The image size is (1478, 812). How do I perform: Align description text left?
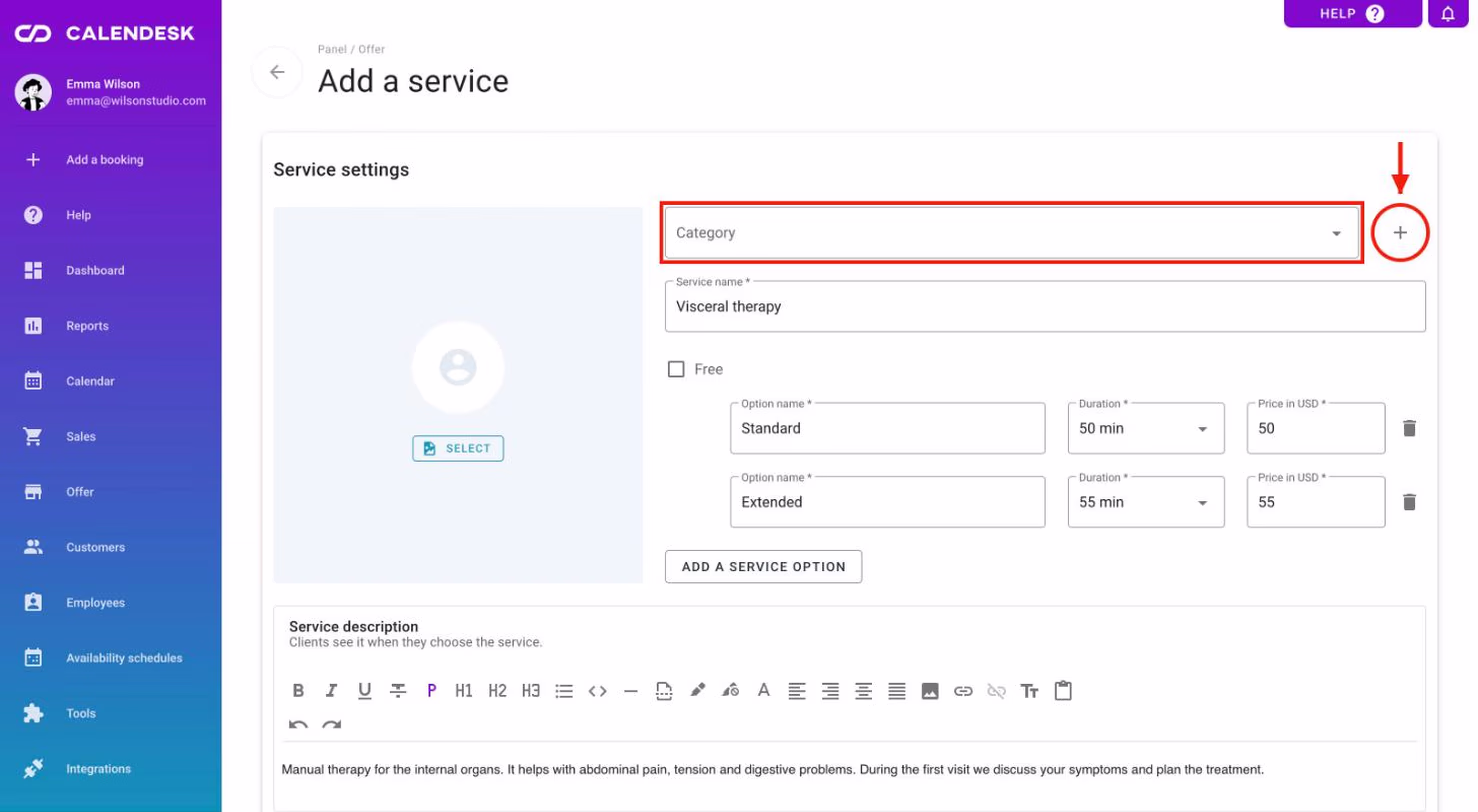click(x=797, y=690)
